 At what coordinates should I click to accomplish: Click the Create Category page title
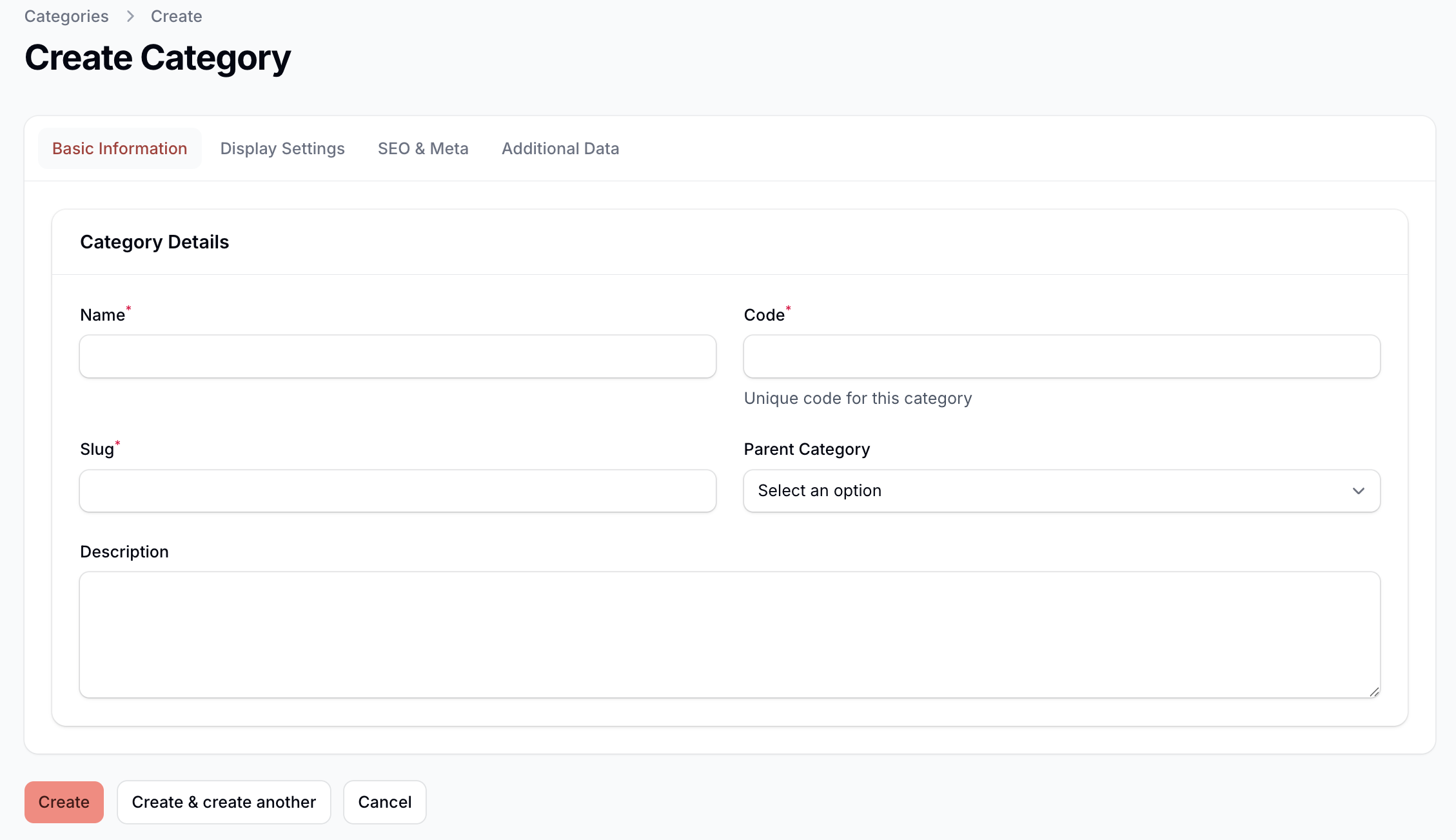coord(157,58)
